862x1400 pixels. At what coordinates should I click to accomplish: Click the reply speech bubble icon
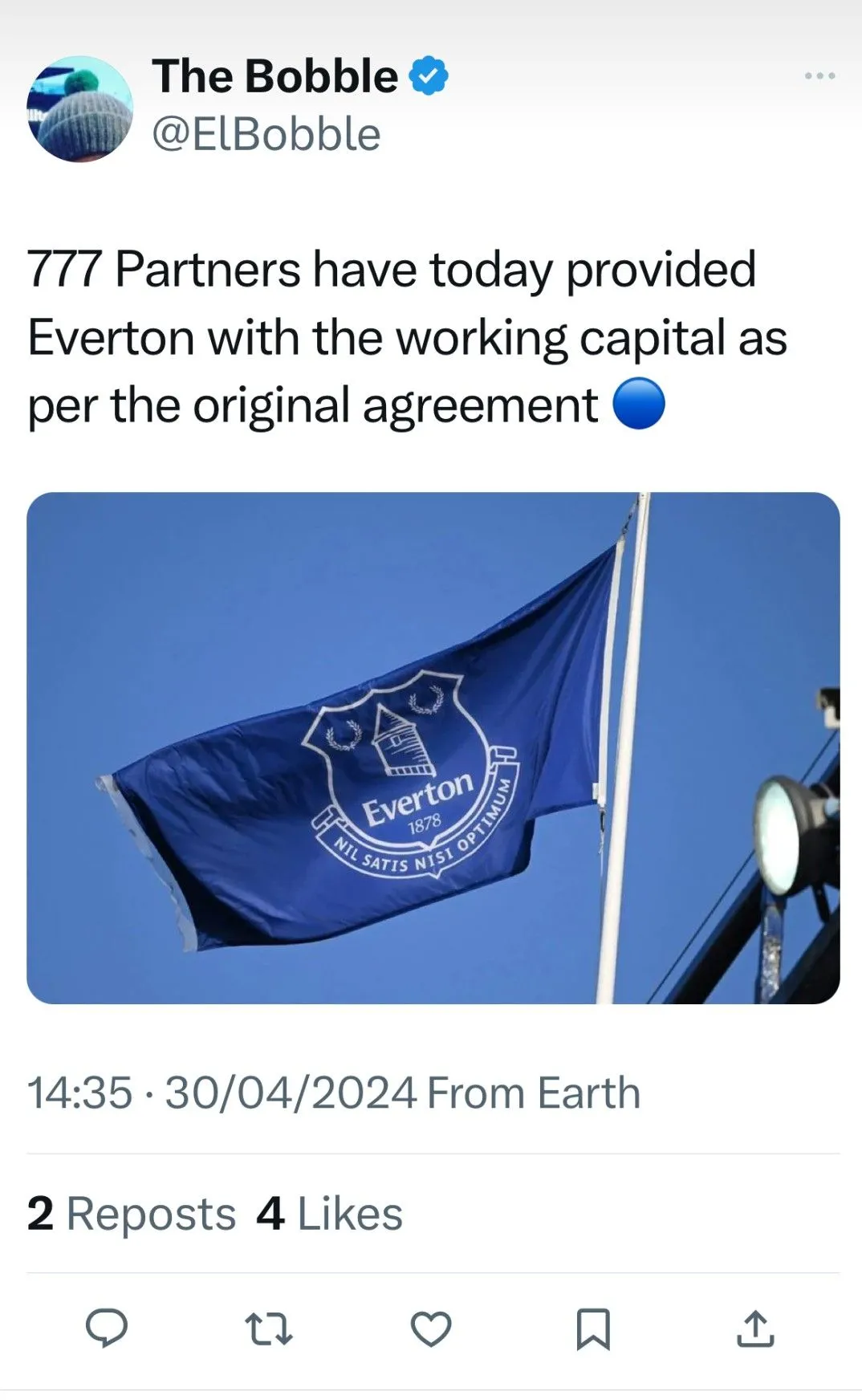click(x=107, y=1329)
